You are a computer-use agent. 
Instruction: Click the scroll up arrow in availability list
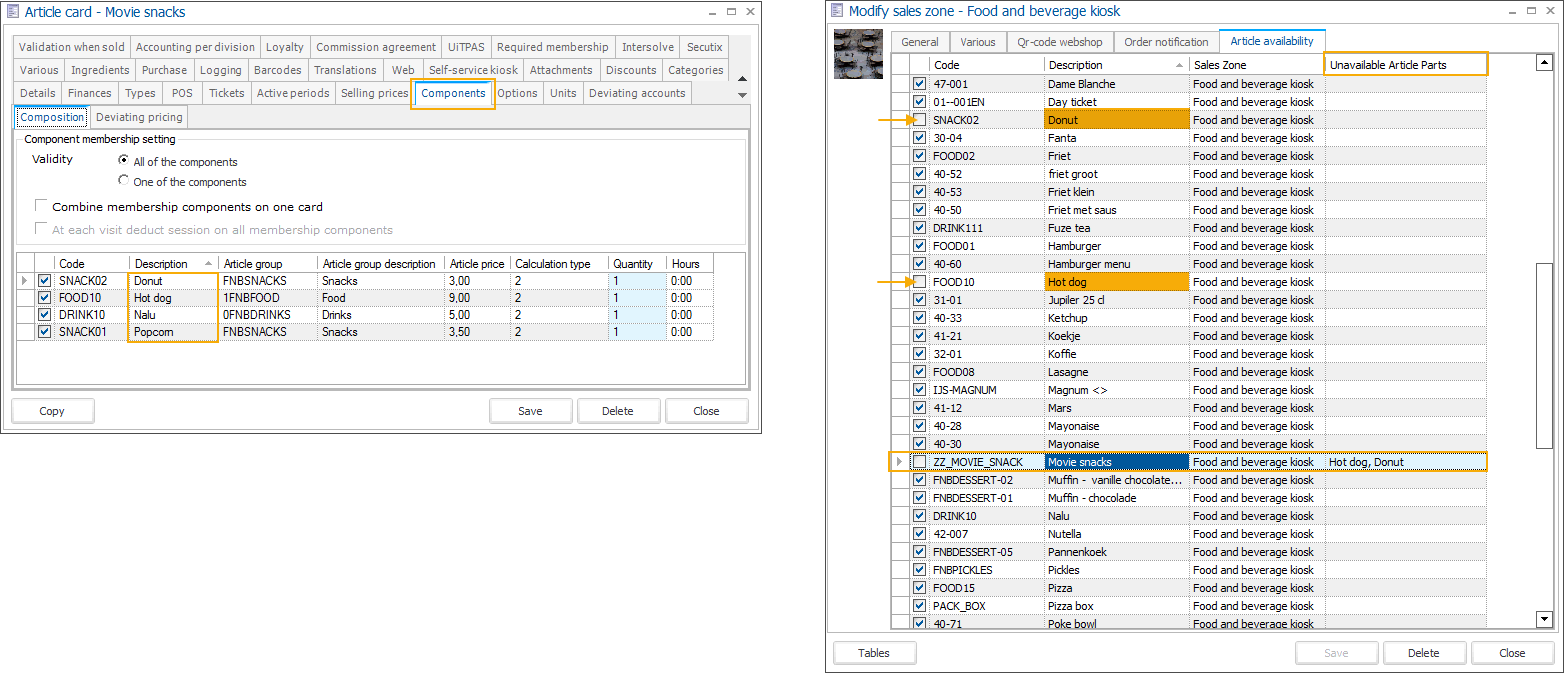1544,63
